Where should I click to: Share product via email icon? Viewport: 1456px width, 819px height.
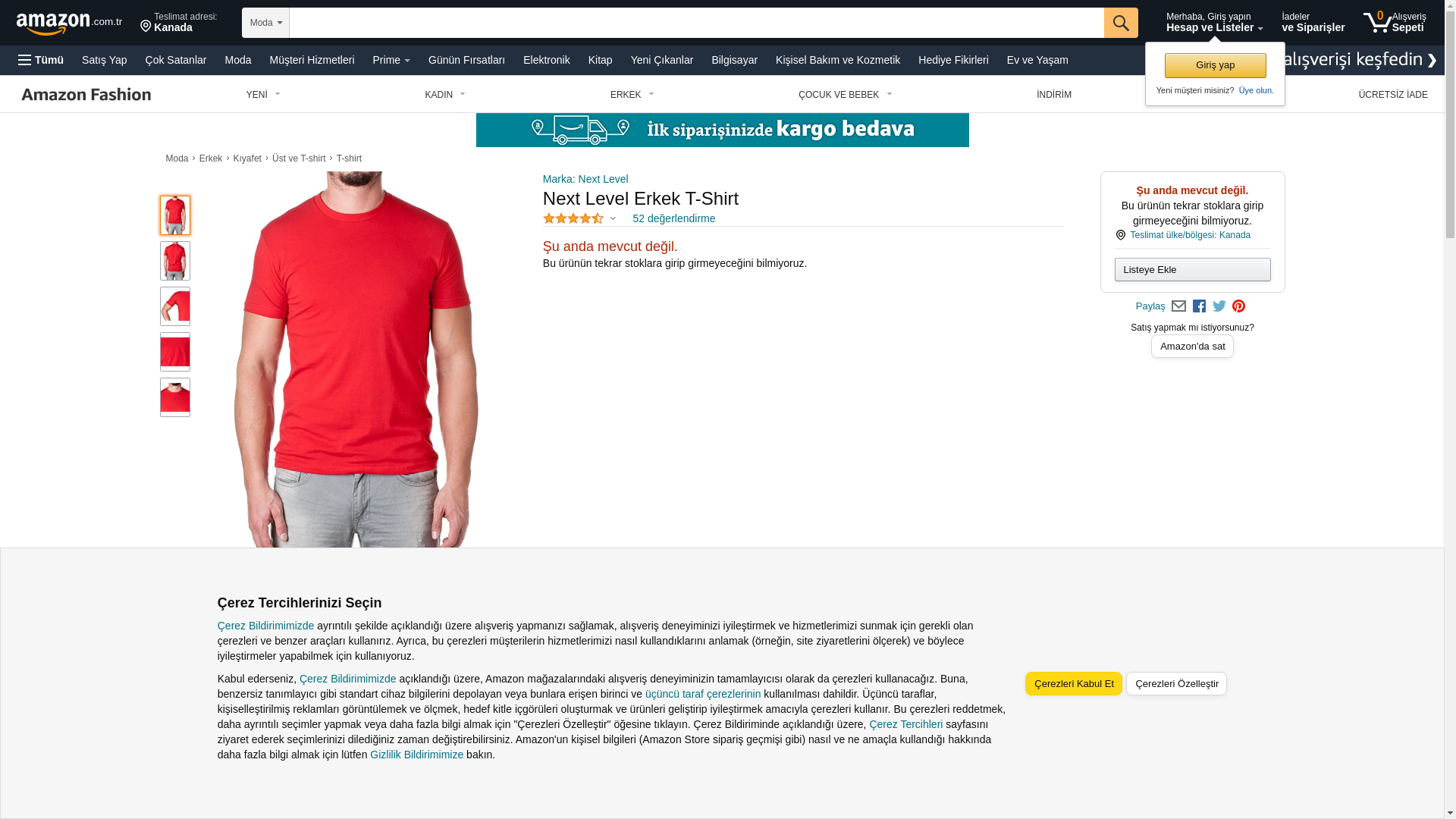coord(1178,306)
